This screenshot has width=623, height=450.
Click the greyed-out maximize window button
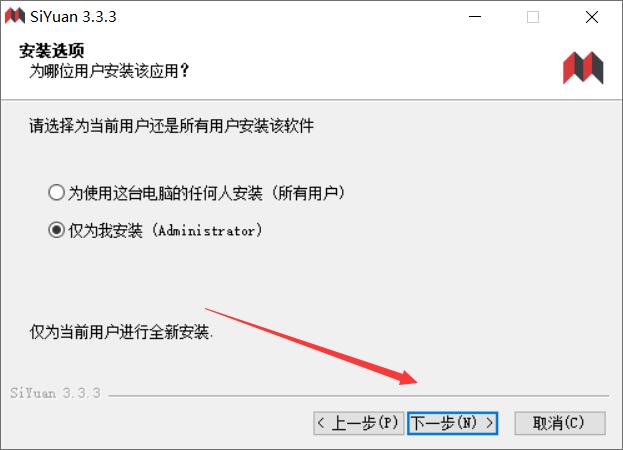coord(533,17)
